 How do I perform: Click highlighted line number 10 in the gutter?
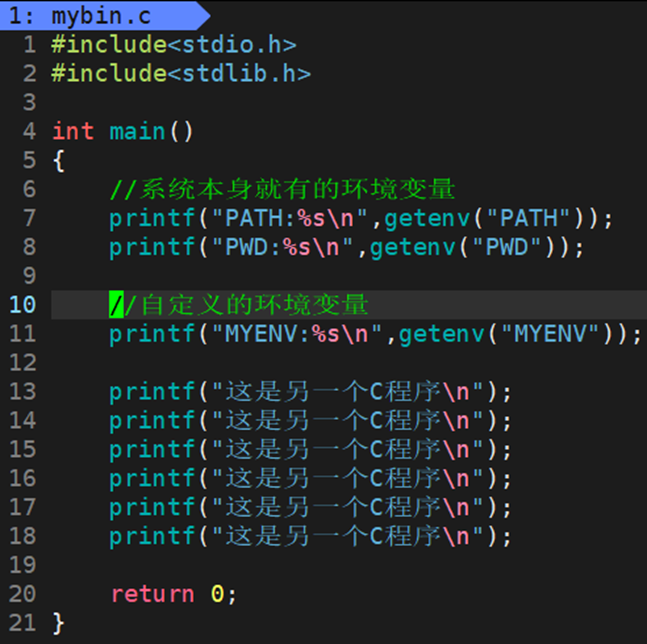click(x=23, y=304)
